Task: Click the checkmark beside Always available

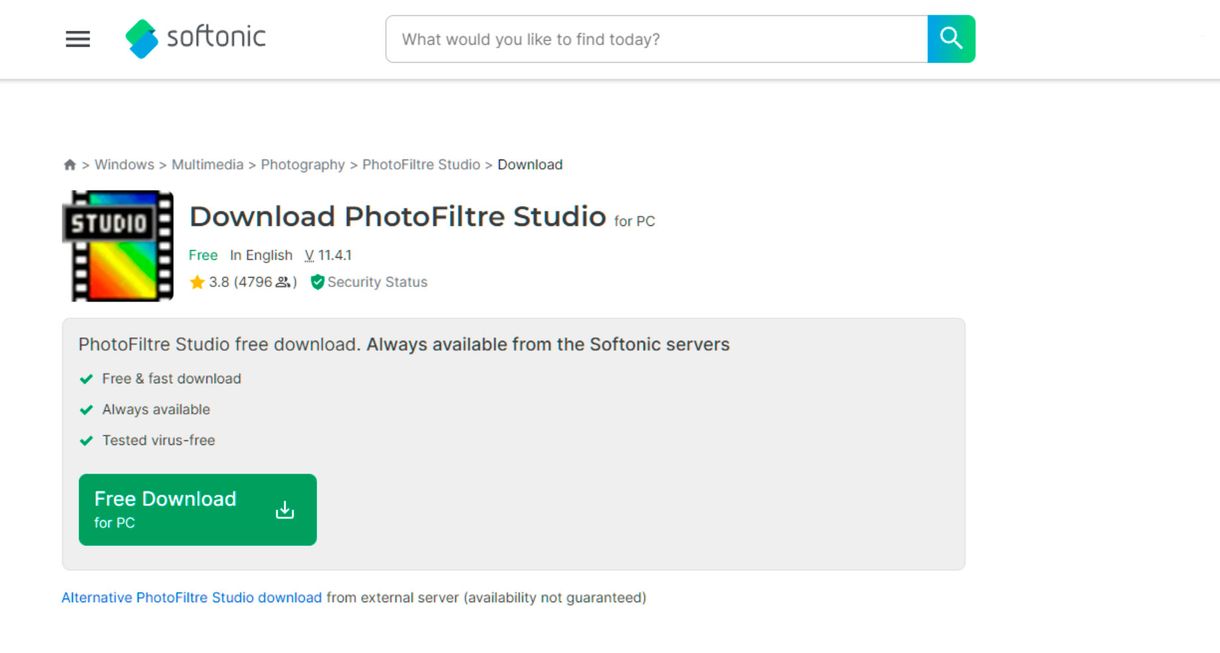Action: coord(86,409)
